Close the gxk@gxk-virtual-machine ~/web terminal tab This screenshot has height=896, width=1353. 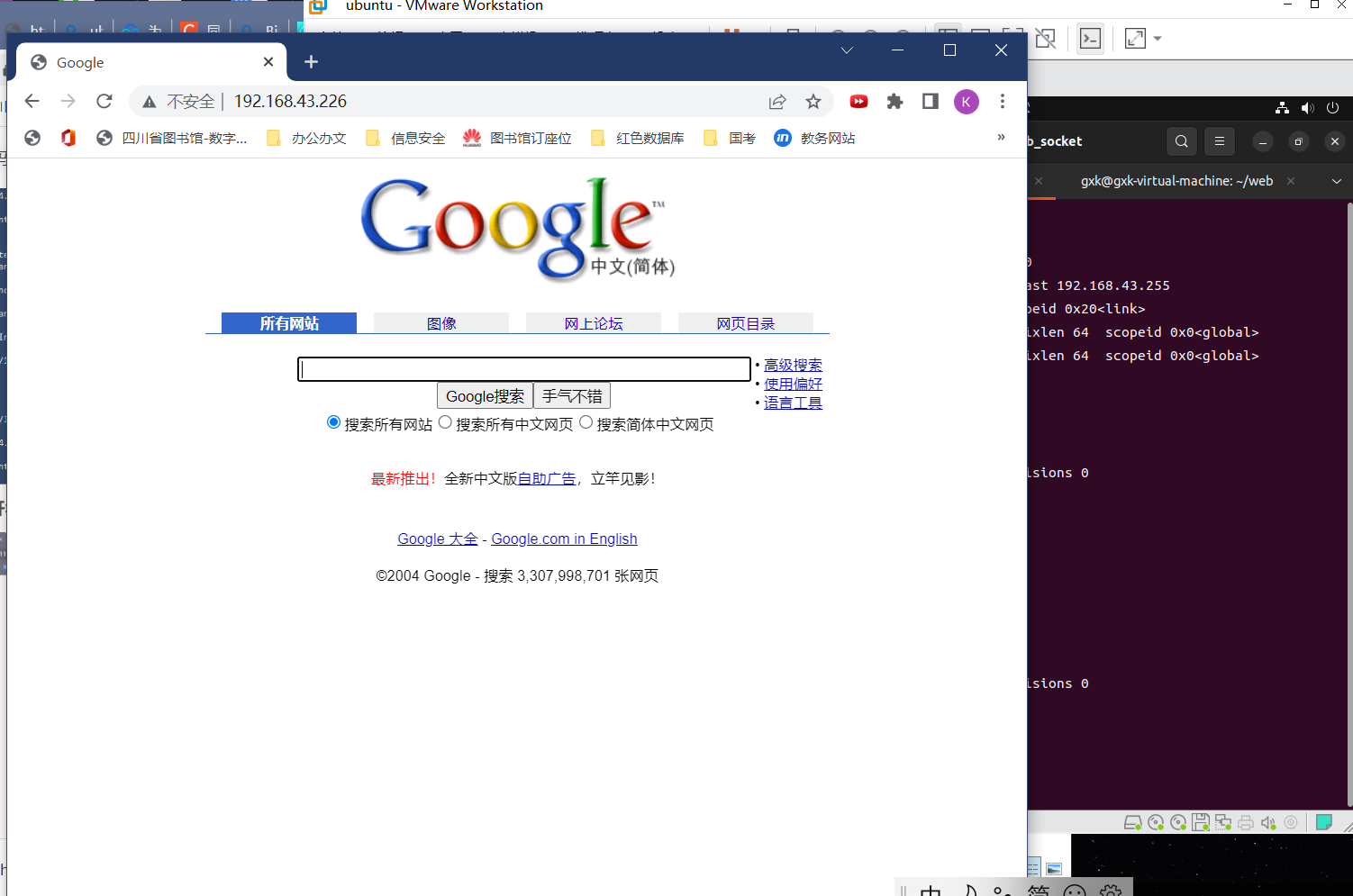1291,181
